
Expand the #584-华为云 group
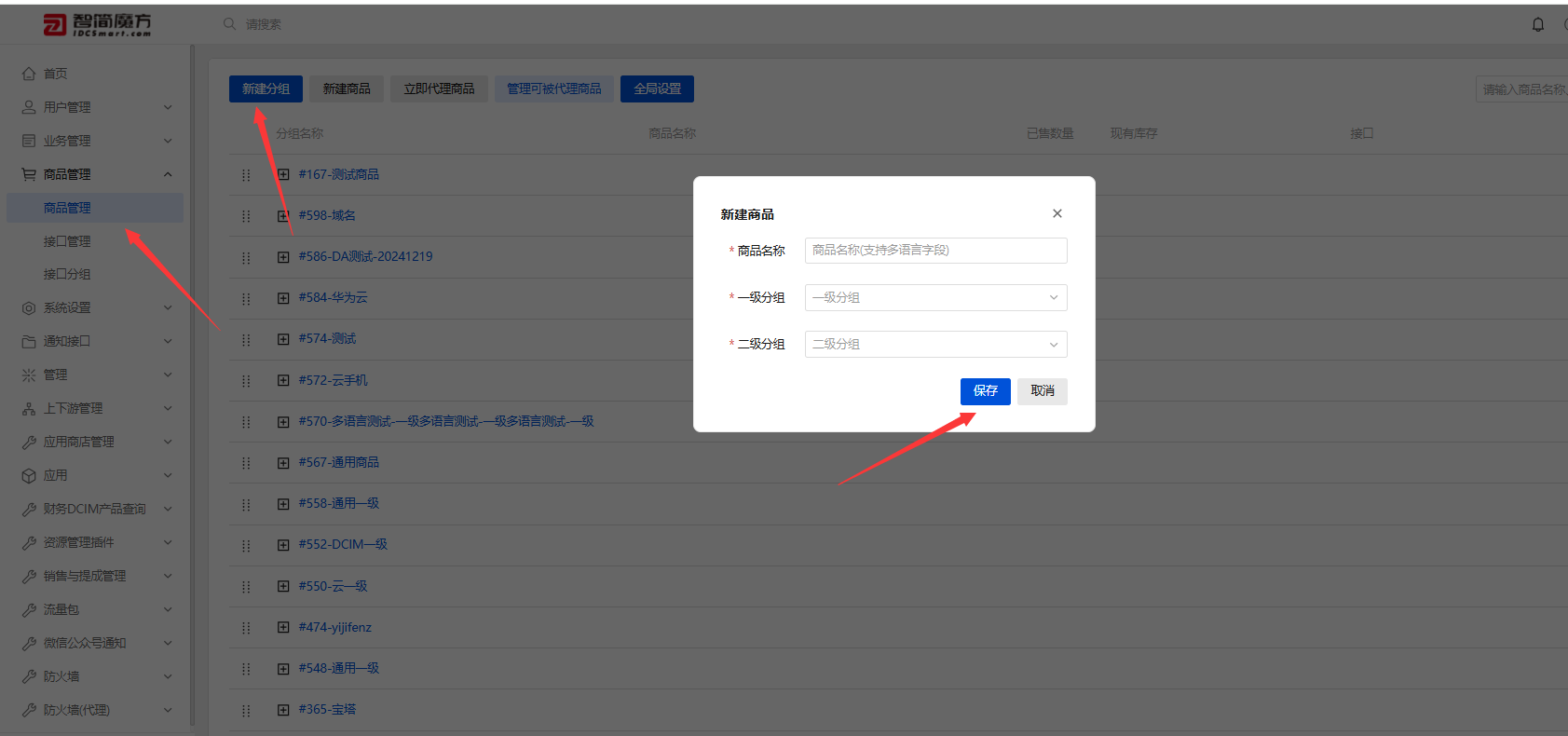coord(283,298)
